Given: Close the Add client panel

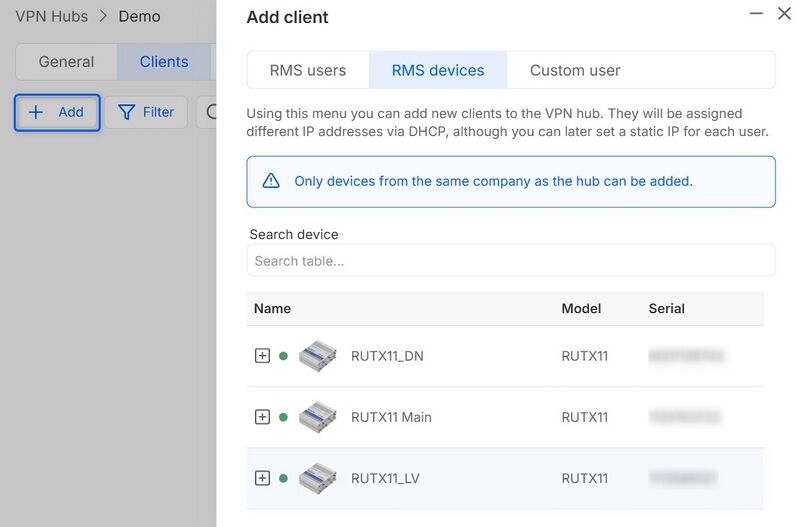Looking at the screenshot, I should (784, 14).
